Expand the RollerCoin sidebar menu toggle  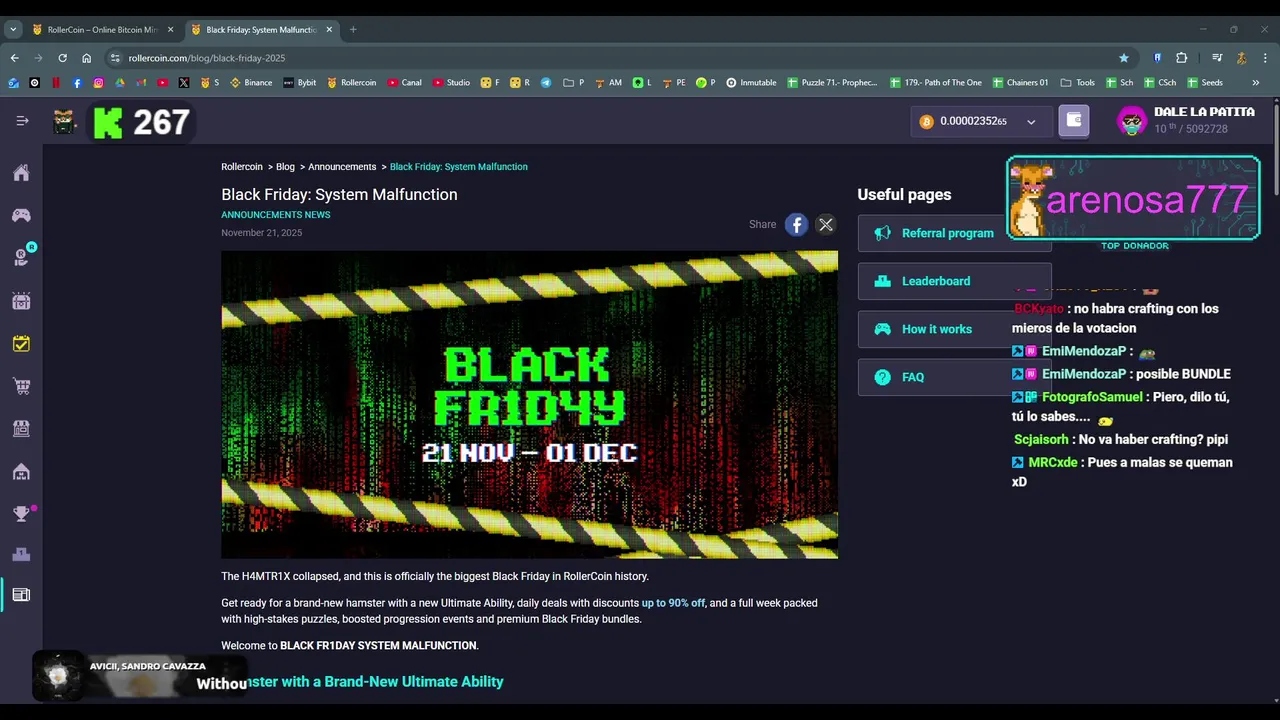(x=22, y=121)
